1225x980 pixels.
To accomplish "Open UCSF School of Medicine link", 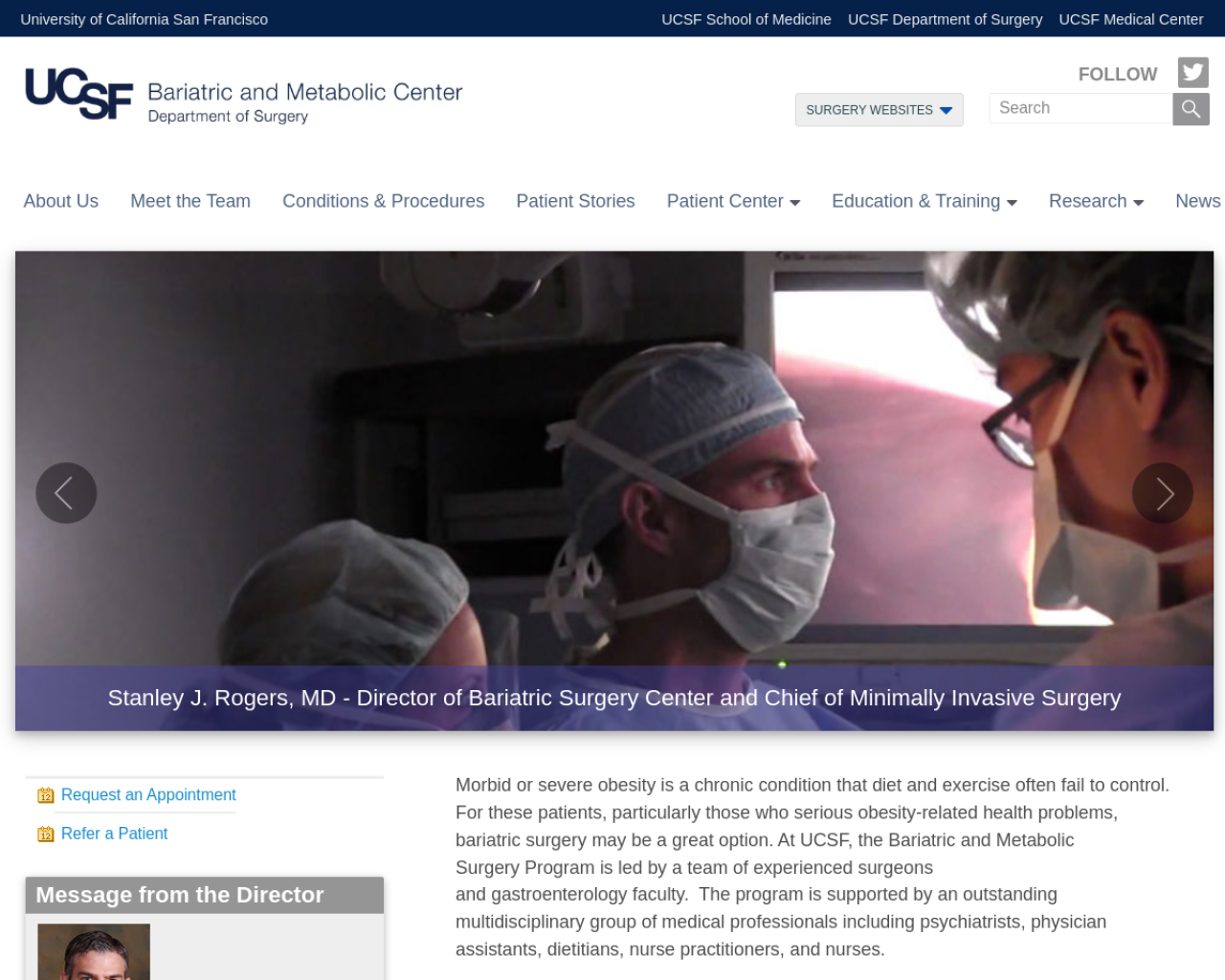I will point(746,19).
